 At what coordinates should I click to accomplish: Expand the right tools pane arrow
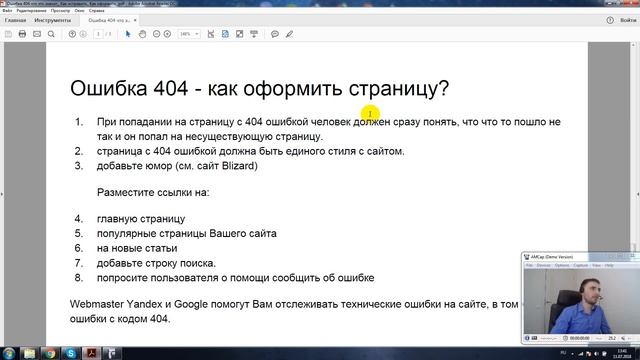click(x=638, y=195)
